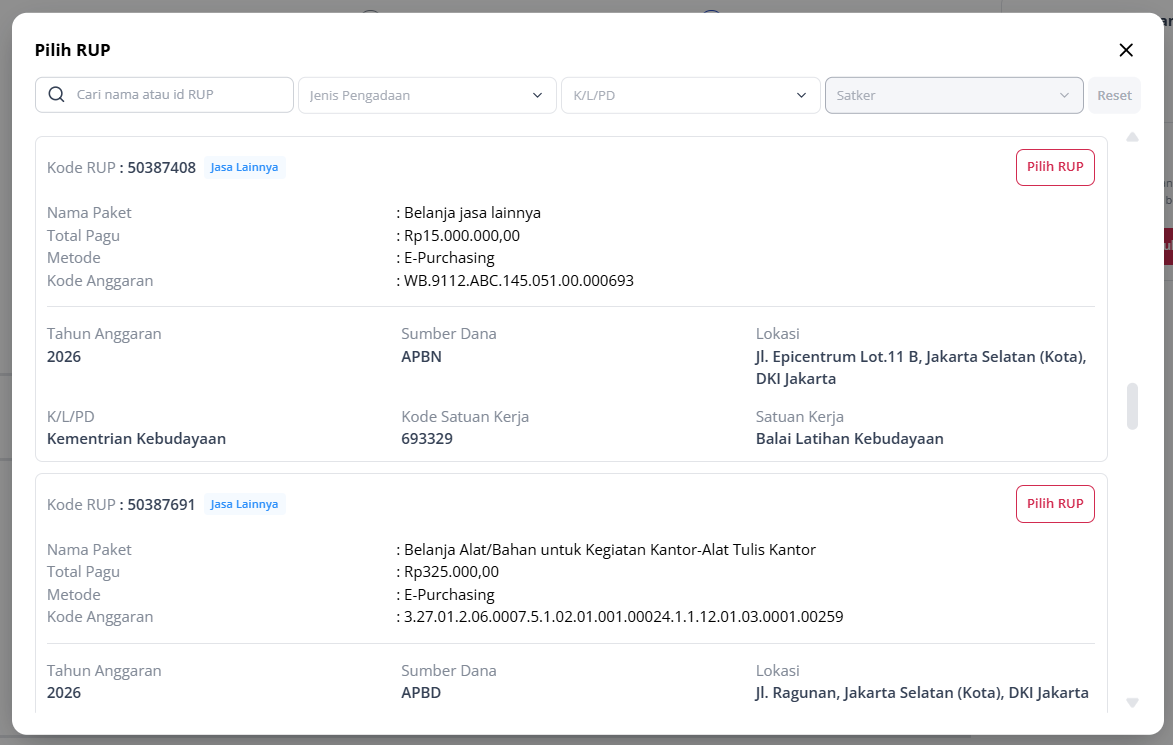
Task: Click scrollbar down arrow in RUP list
Action: (x=1133, y=703)
